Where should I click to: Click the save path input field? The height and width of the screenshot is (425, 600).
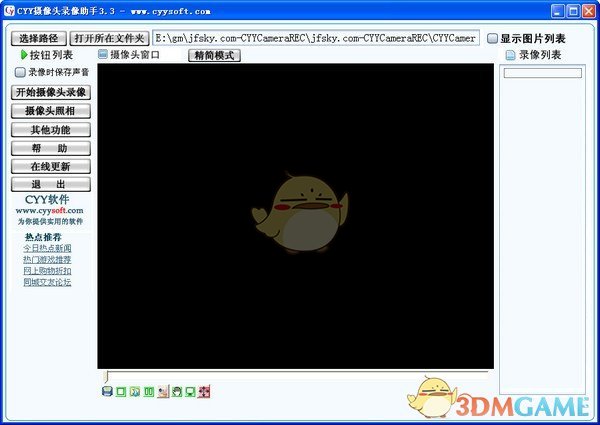315,39
